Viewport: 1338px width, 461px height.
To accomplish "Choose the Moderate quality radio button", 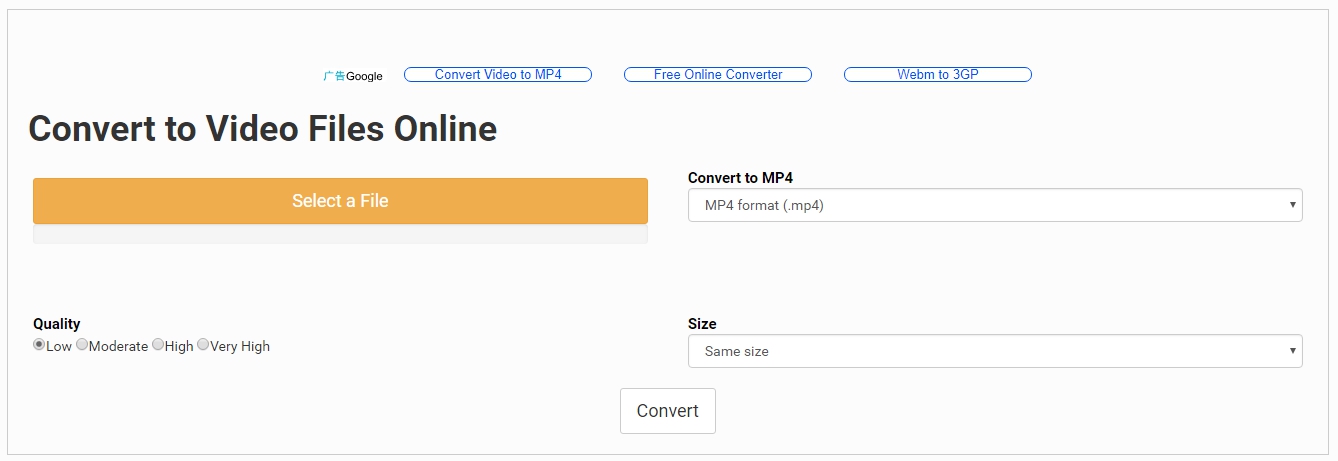I will point(82,345).
